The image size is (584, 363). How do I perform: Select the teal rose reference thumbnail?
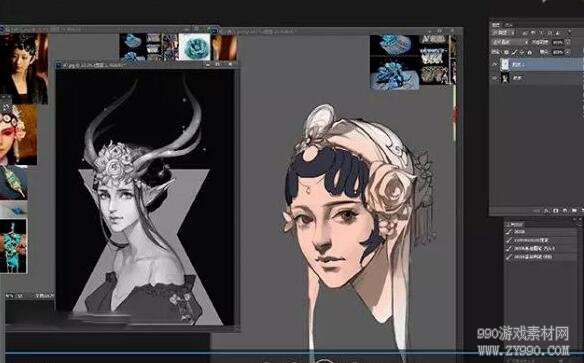point(194,47)
